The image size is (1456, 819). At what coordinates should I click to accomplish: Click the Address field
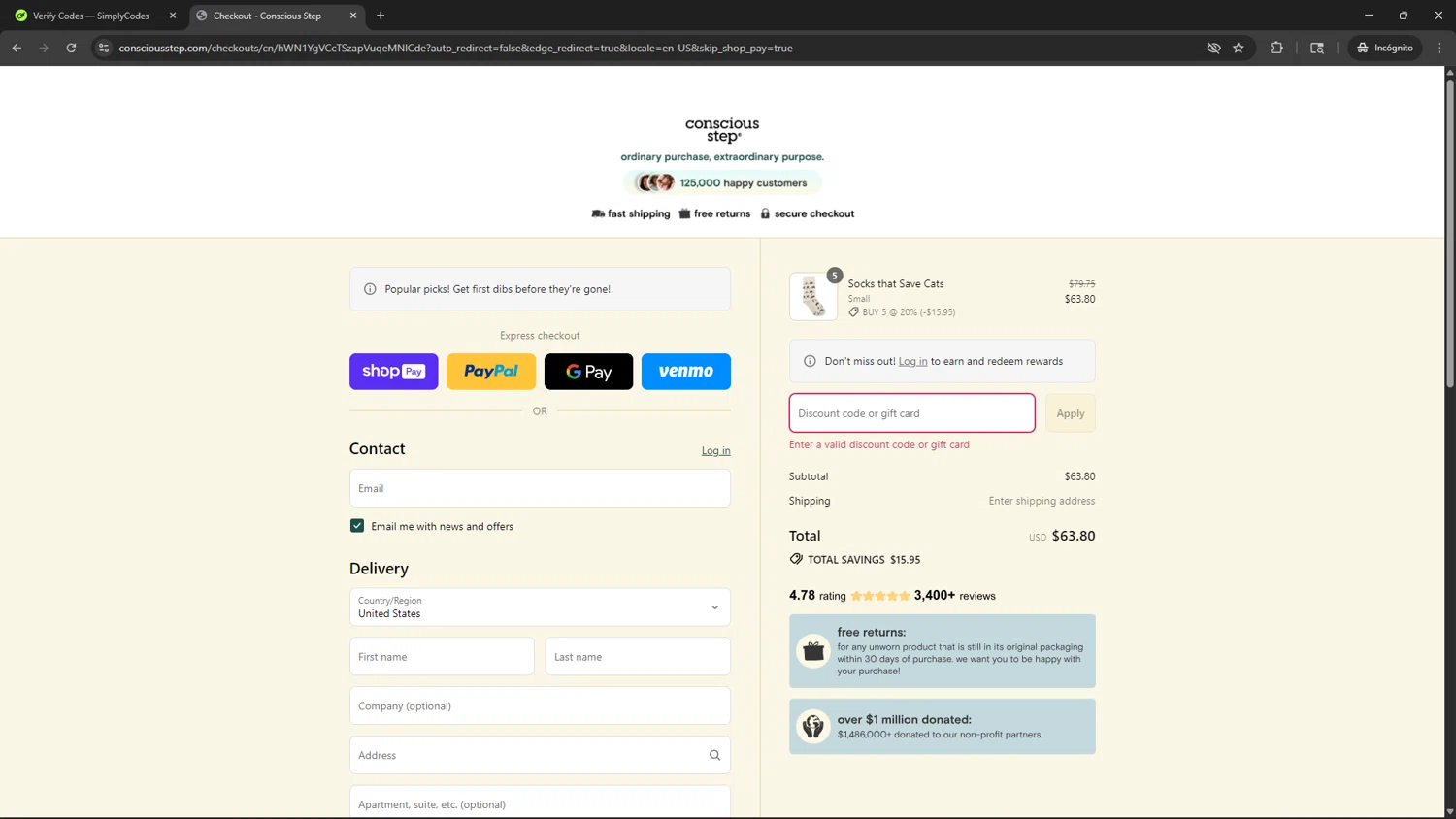coord(540,755)
